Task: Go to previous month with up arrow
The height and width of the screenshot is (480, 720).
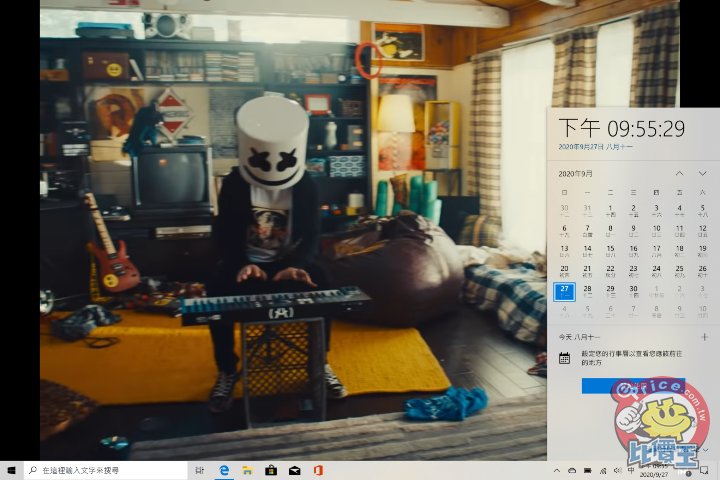Action: [679, 174]
